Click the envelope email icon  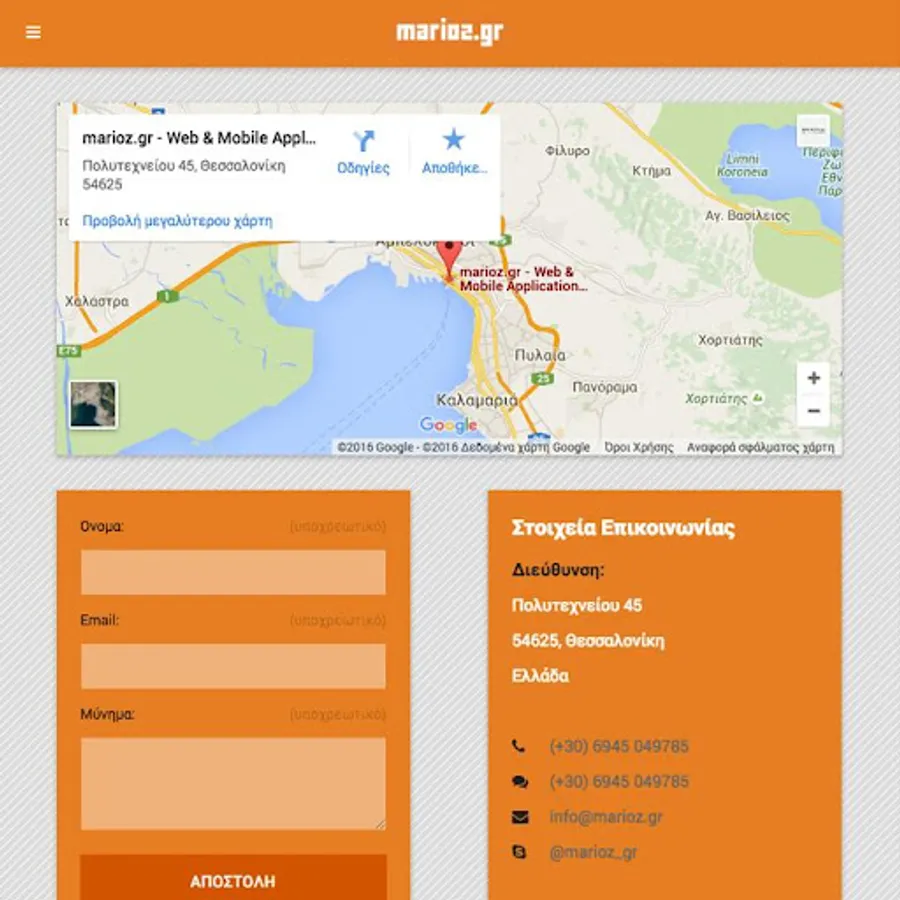(520, 817)
